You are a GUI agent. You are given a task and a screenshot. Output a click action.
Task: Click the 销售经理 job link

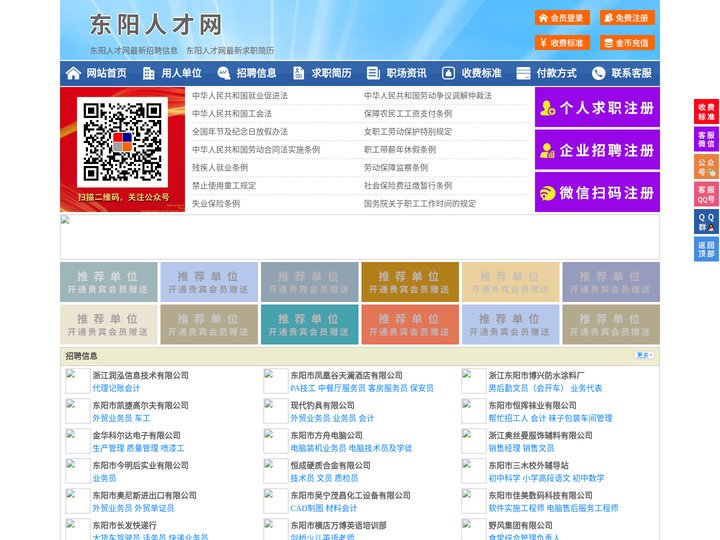click(x=504, y=448)
